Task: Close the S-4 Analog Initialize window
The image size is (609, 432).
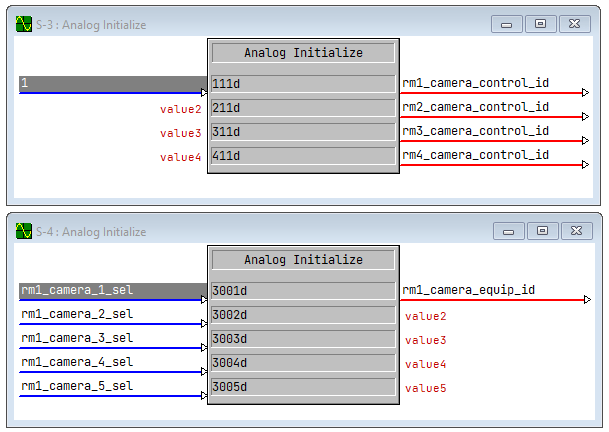Action: (574, 230)
